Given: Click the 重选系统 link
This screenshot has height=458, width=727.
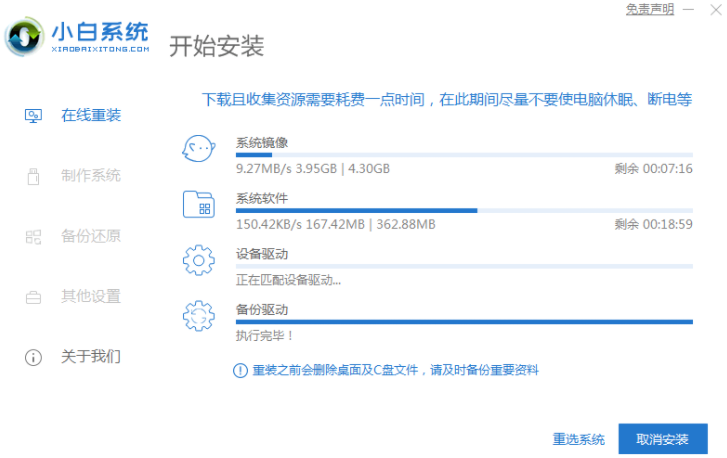Looking at the screenshot, I should click(578, 439).
